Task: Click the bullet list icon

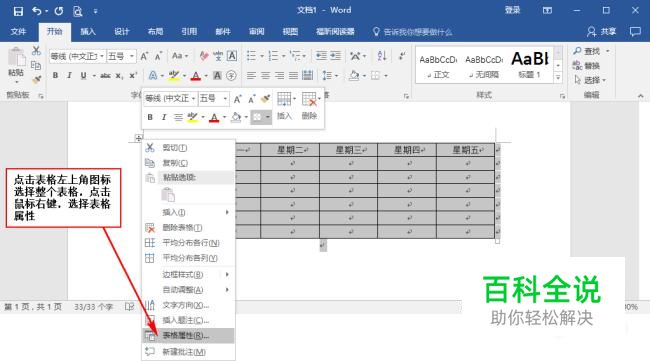Action: [251, 56]
